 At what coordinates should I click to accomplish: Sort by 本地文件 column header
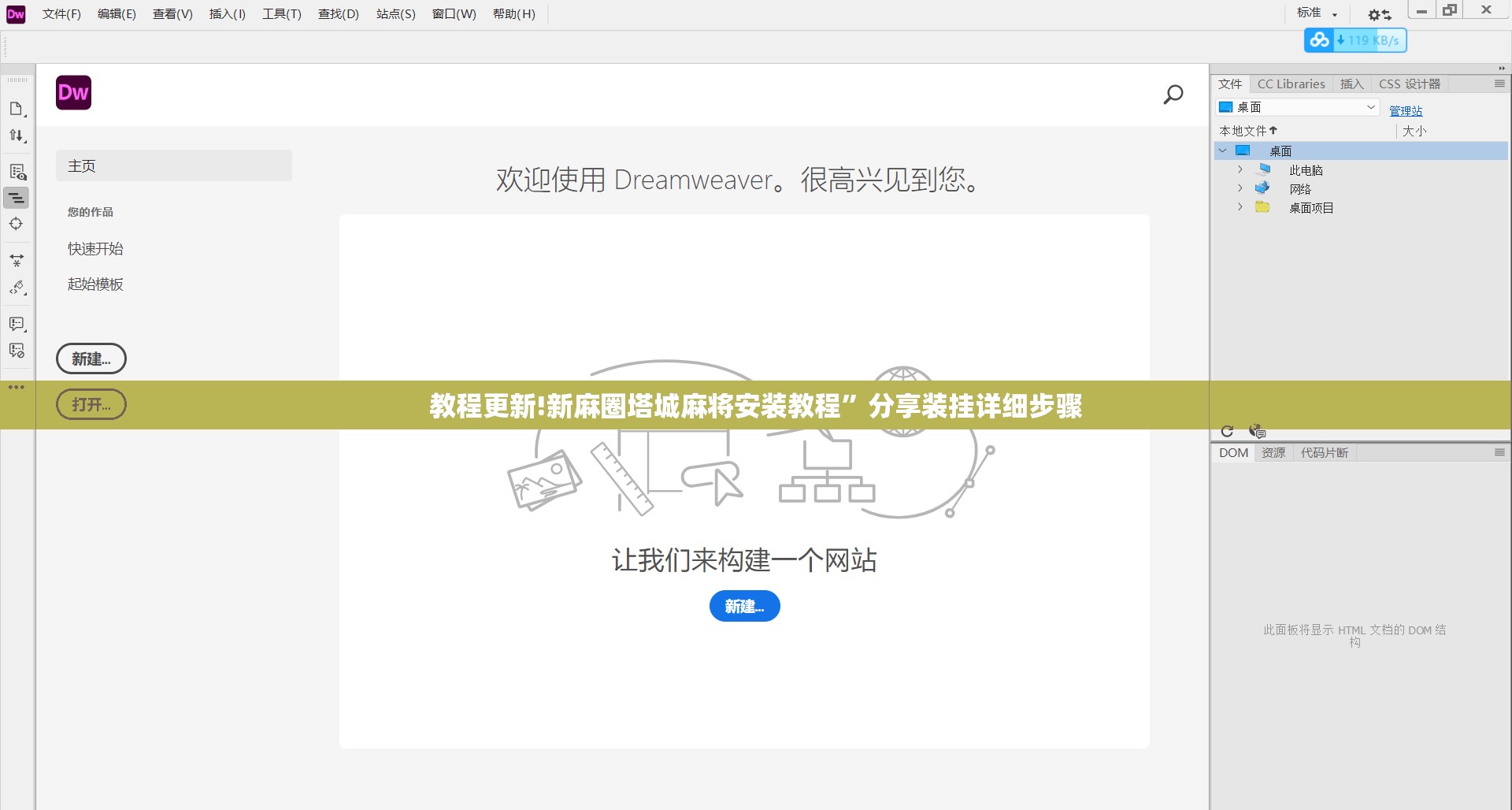[1248, 131]
